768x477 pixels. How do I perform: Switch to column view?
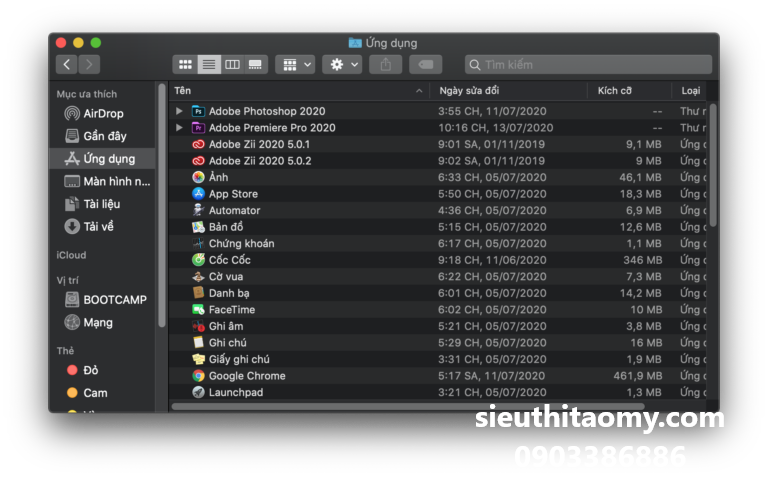coord(232,64)
